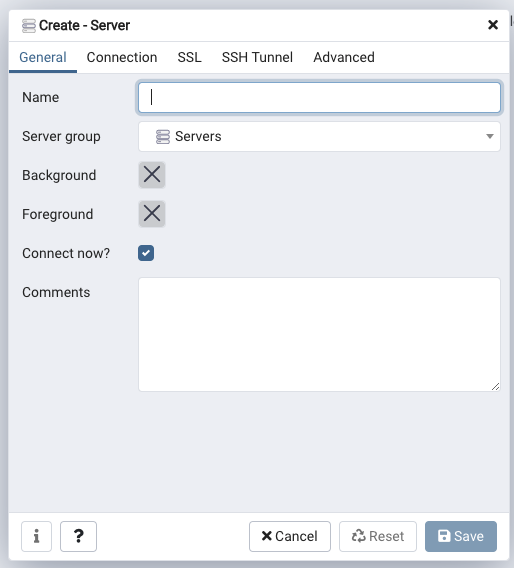The width and height of the screenshot is (514, 568).
Task: Go to the SSH Tunnel tab
Action: click(x=257, y=57)
